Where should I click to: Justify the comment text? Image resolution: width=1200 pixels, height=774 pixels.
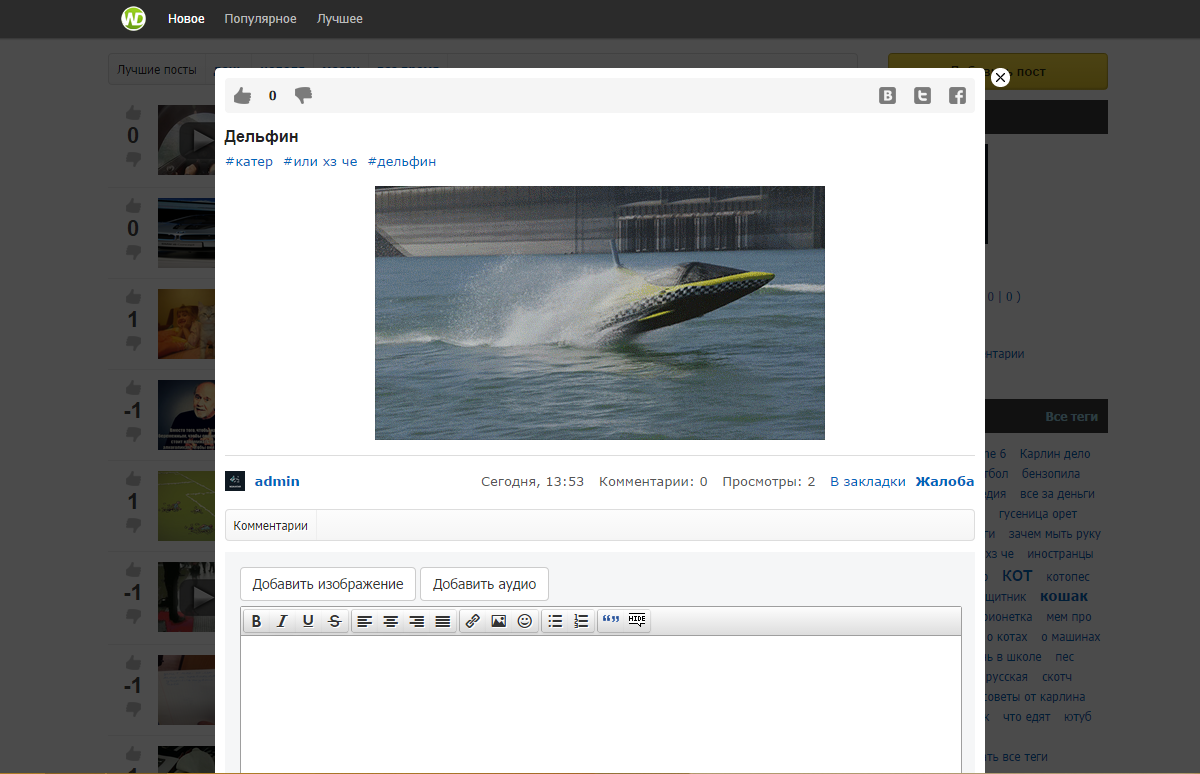tap(443, 621)
